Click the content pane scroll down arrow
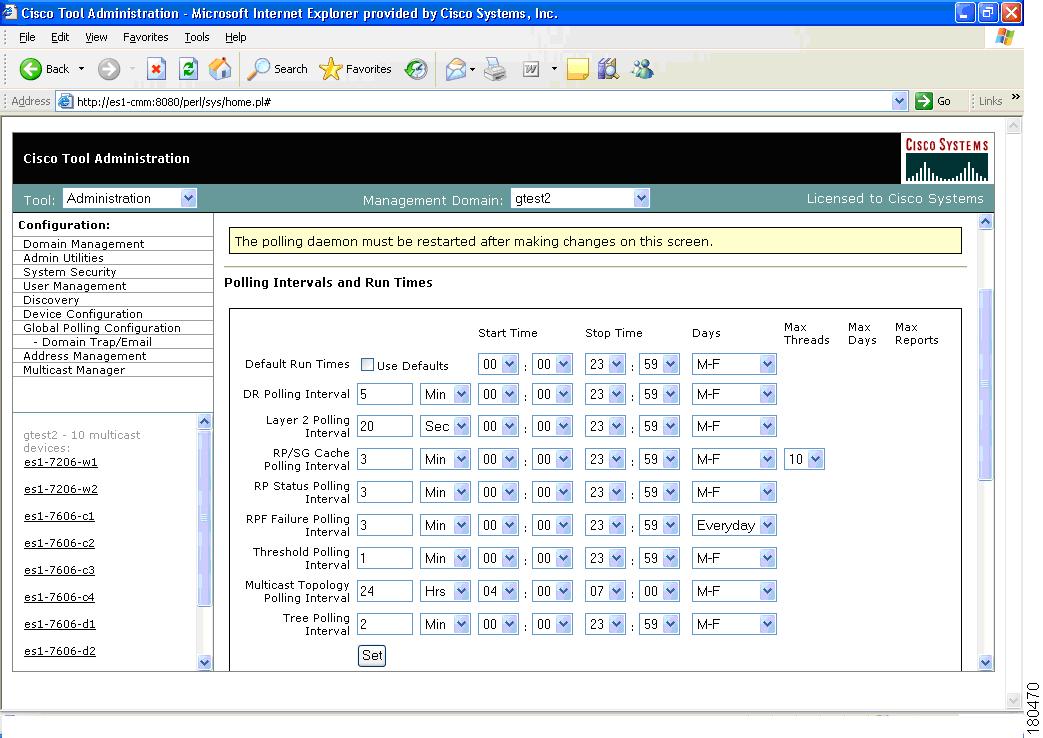 click(x=986, y=663)
